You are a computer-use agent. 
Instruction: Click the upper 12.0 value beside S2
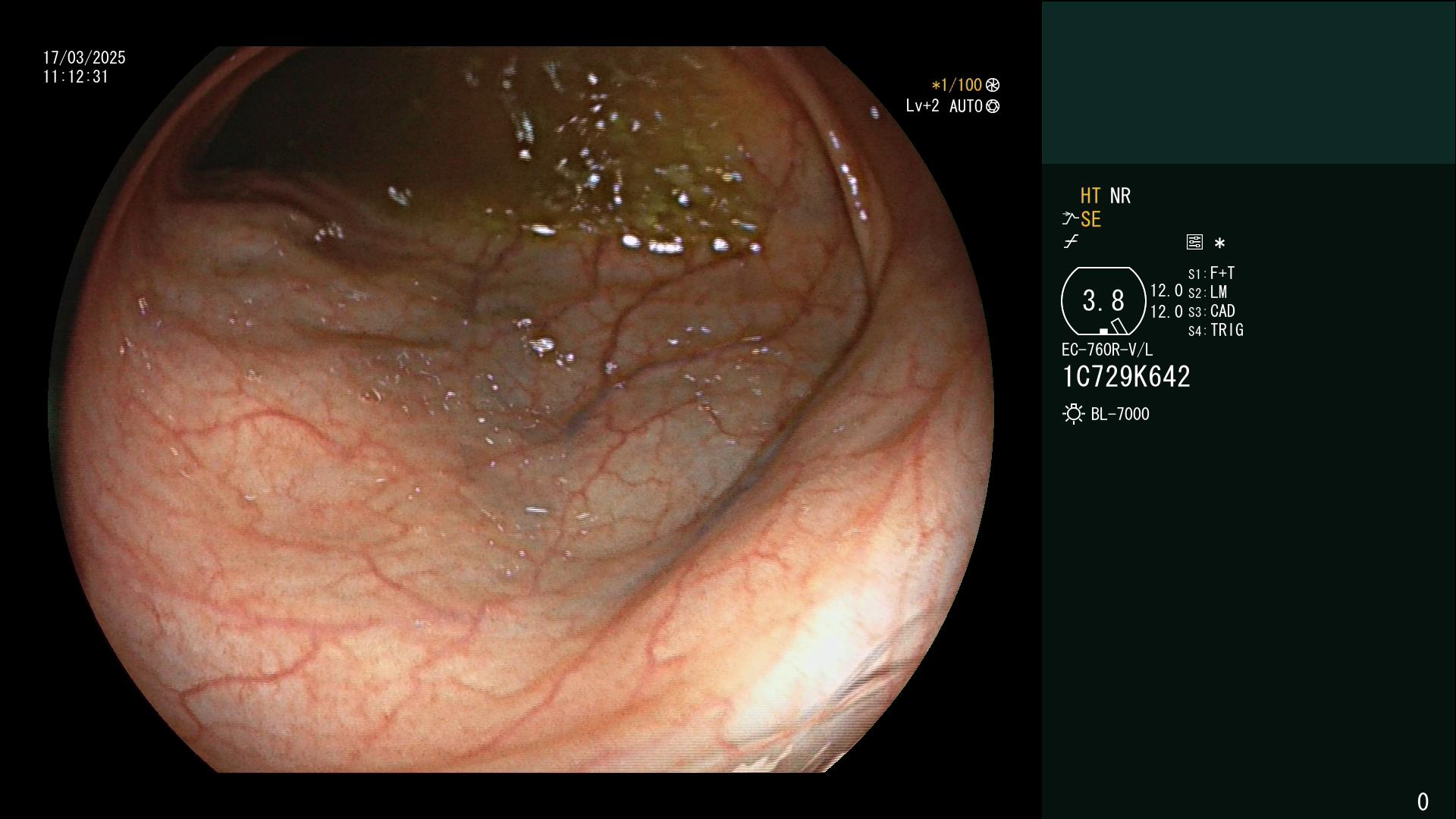coord(1166,290)
